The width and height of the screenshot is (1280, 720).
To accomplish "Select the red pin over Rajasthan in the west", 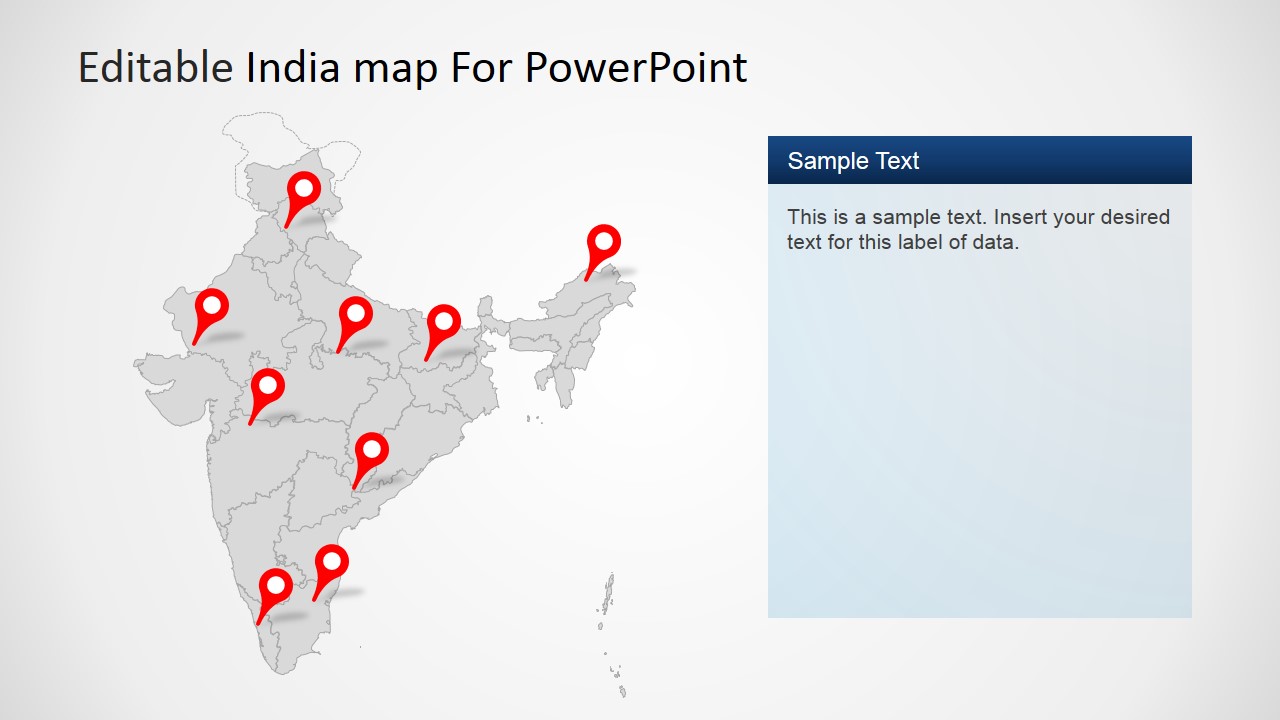I will (x=210, y=316).
